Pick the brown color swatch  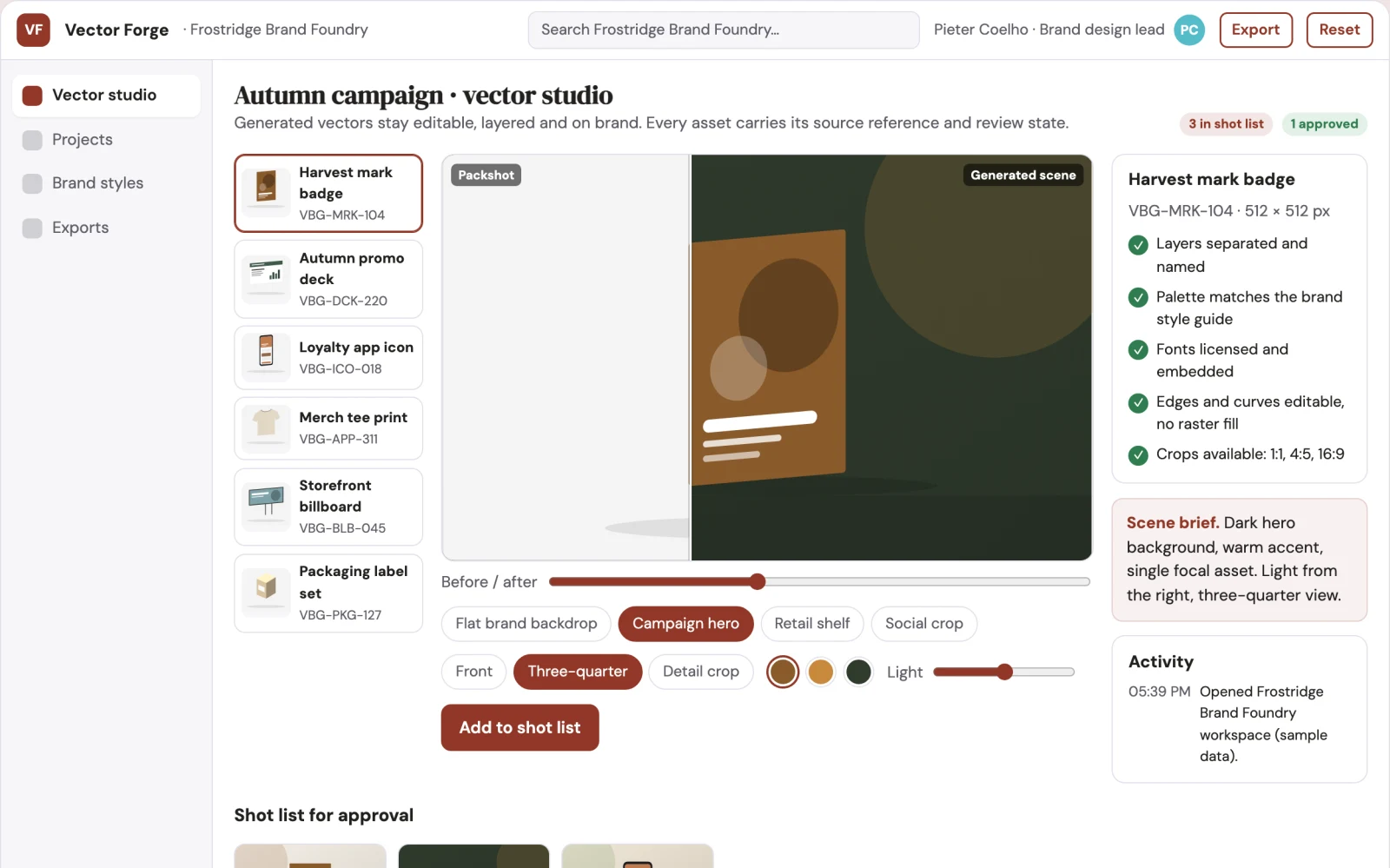(x=783, y=672)
